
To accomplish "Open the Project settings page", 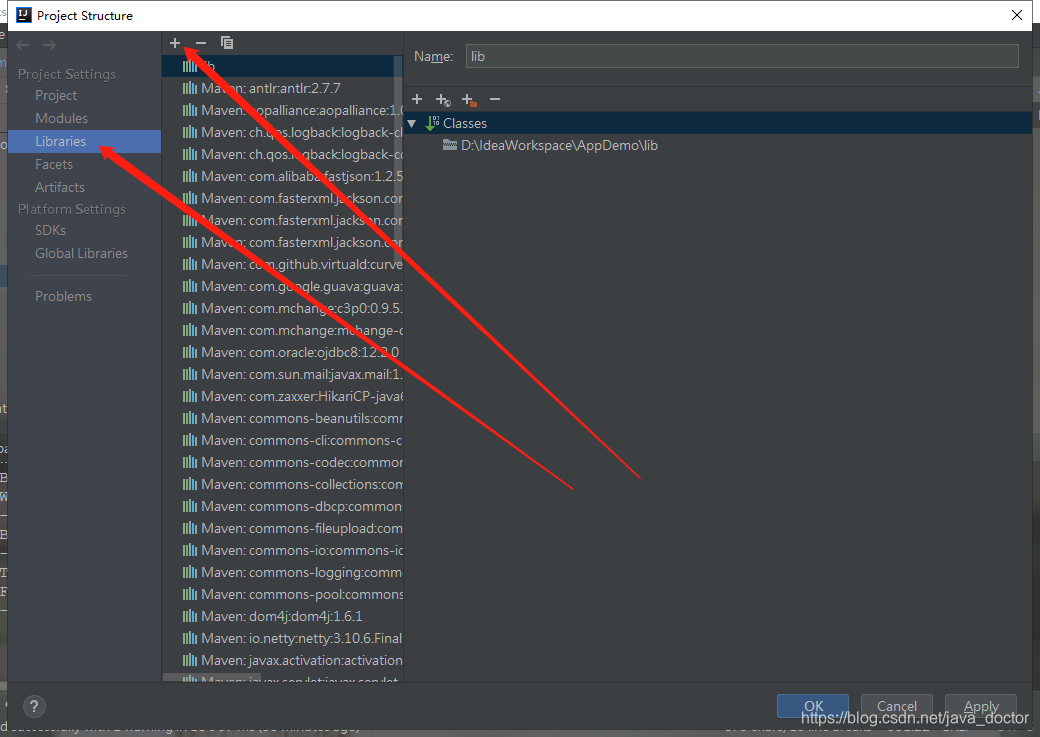I will 56,96.
